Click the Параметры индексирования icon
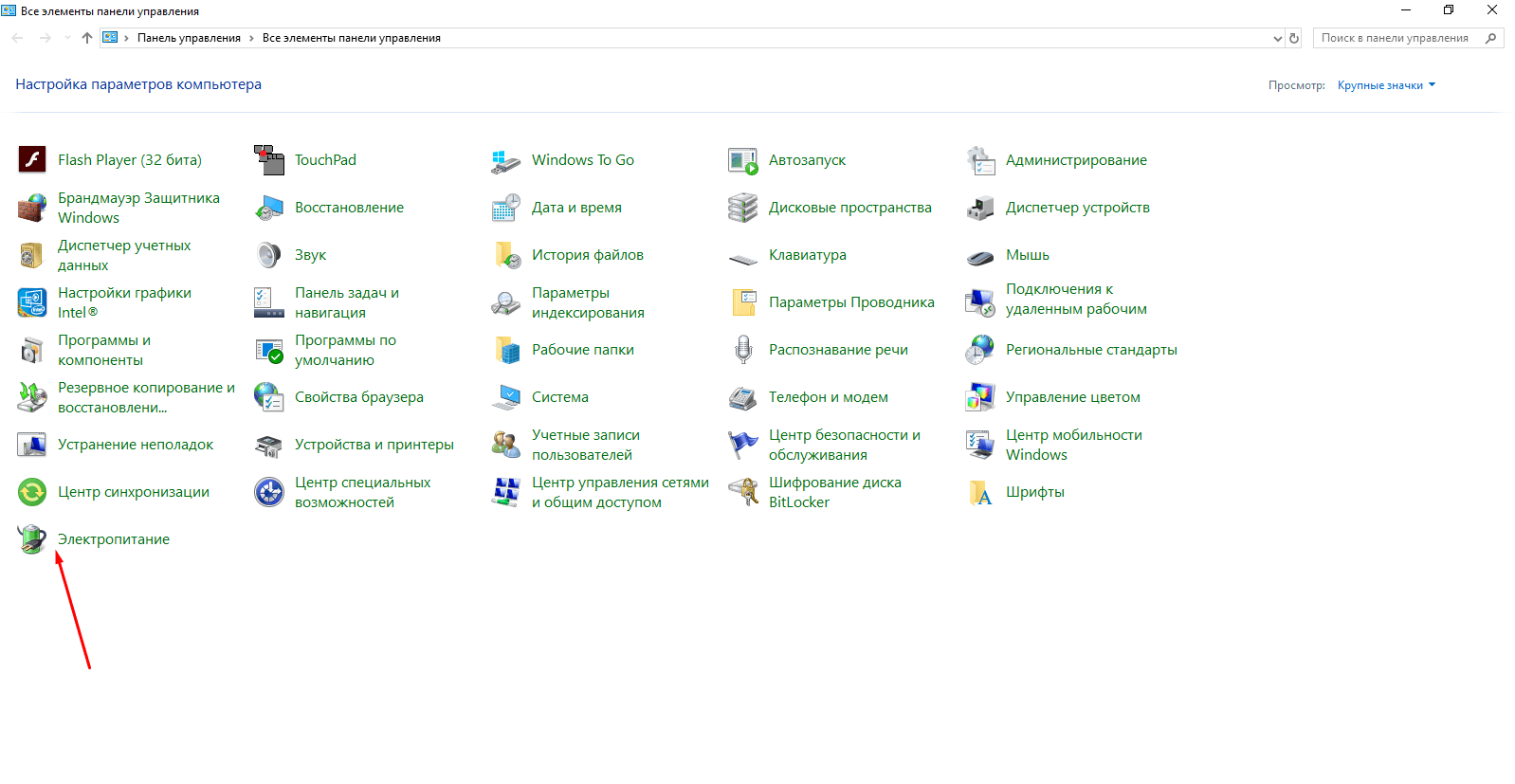The height and width of the screenshot is (784, 1515). [x=506, y=302]
